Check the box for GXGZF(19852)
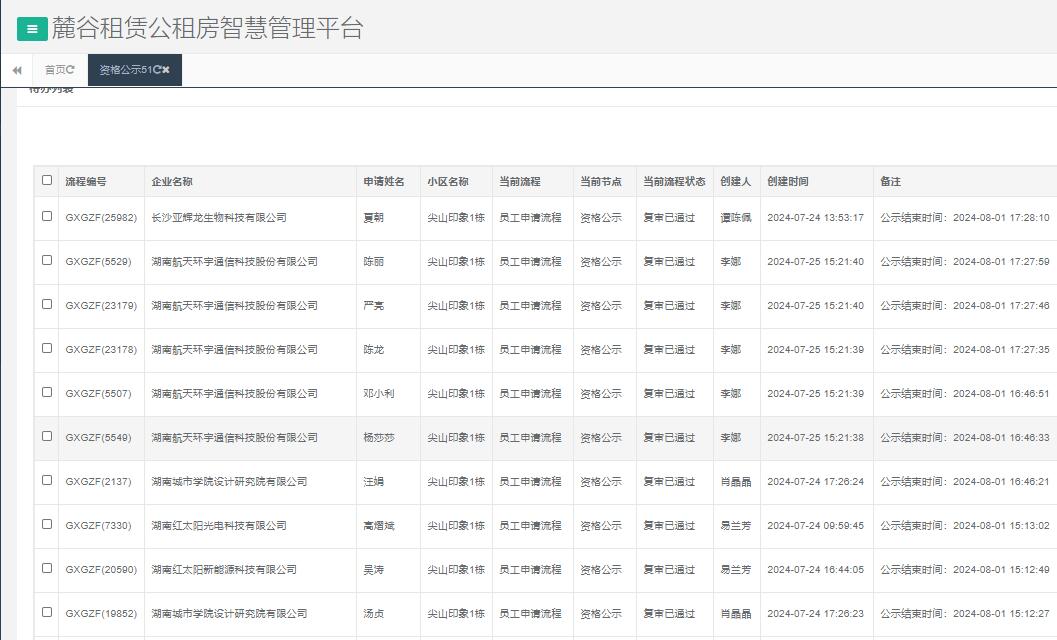1057x640 pixels. (x=47, y=613)
